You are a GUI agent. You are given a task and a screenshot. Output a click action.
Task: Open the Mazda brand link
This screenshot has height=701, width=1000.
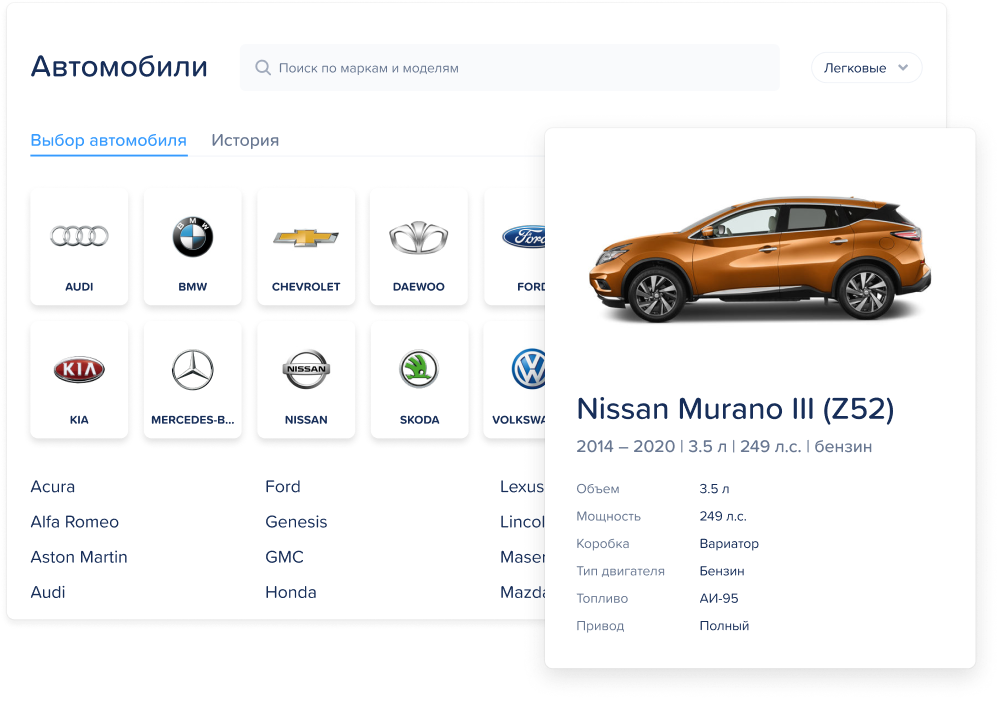click(x=522, y=592)
